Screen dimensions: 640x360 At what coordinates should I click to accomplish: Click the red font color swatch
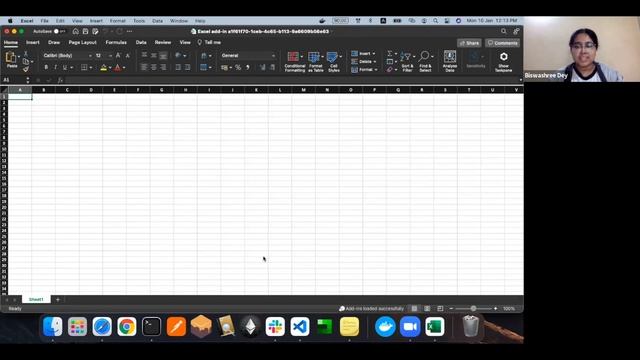pyautogui.click(x=118, y=68)
